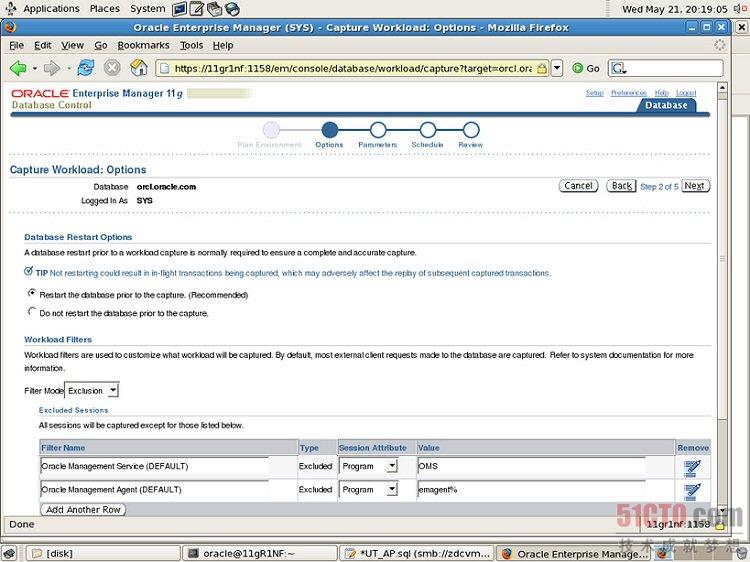Remove the Oracle Management Service filter

692,467
